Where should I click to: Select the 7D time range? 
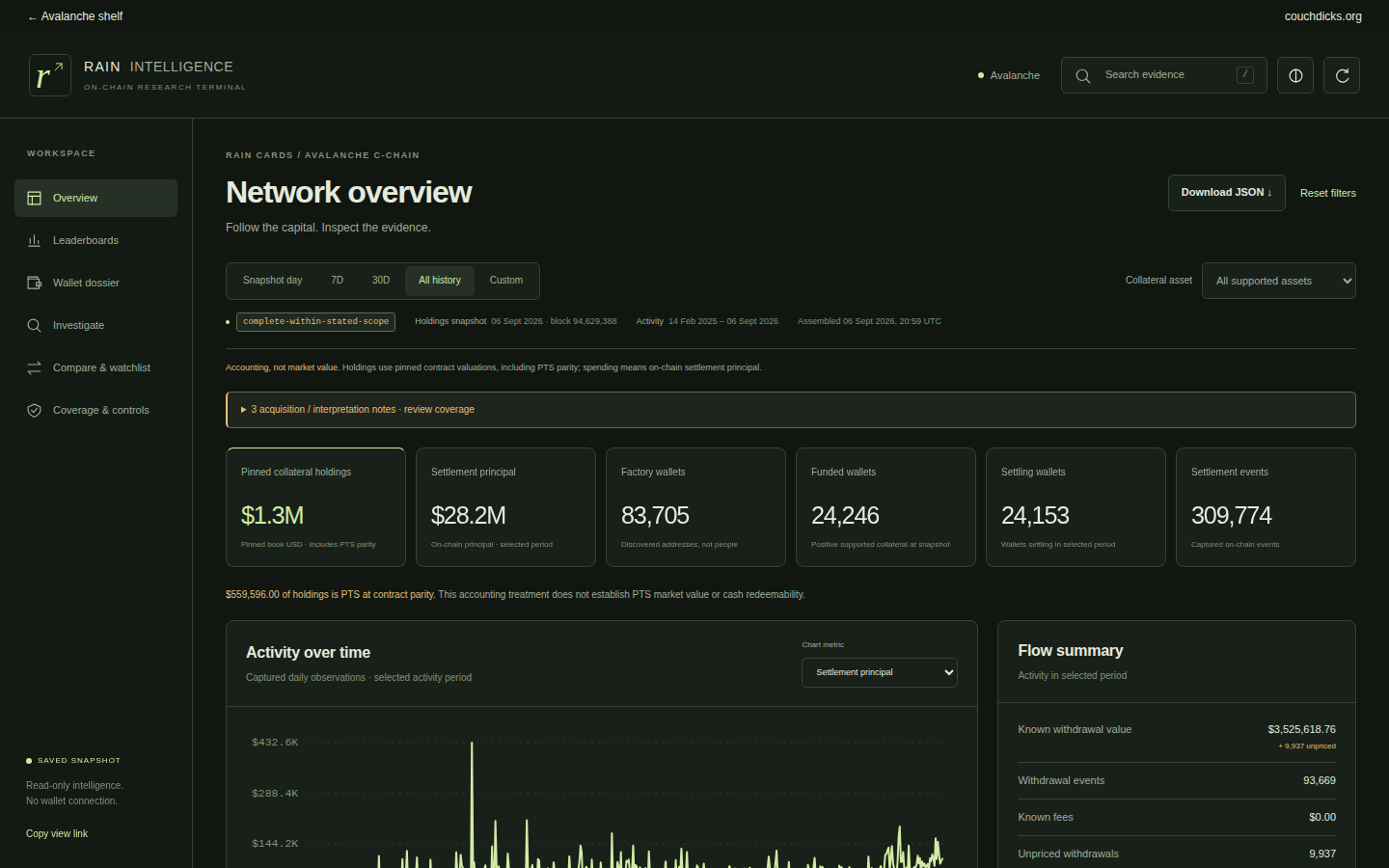[x=337, y=281]
